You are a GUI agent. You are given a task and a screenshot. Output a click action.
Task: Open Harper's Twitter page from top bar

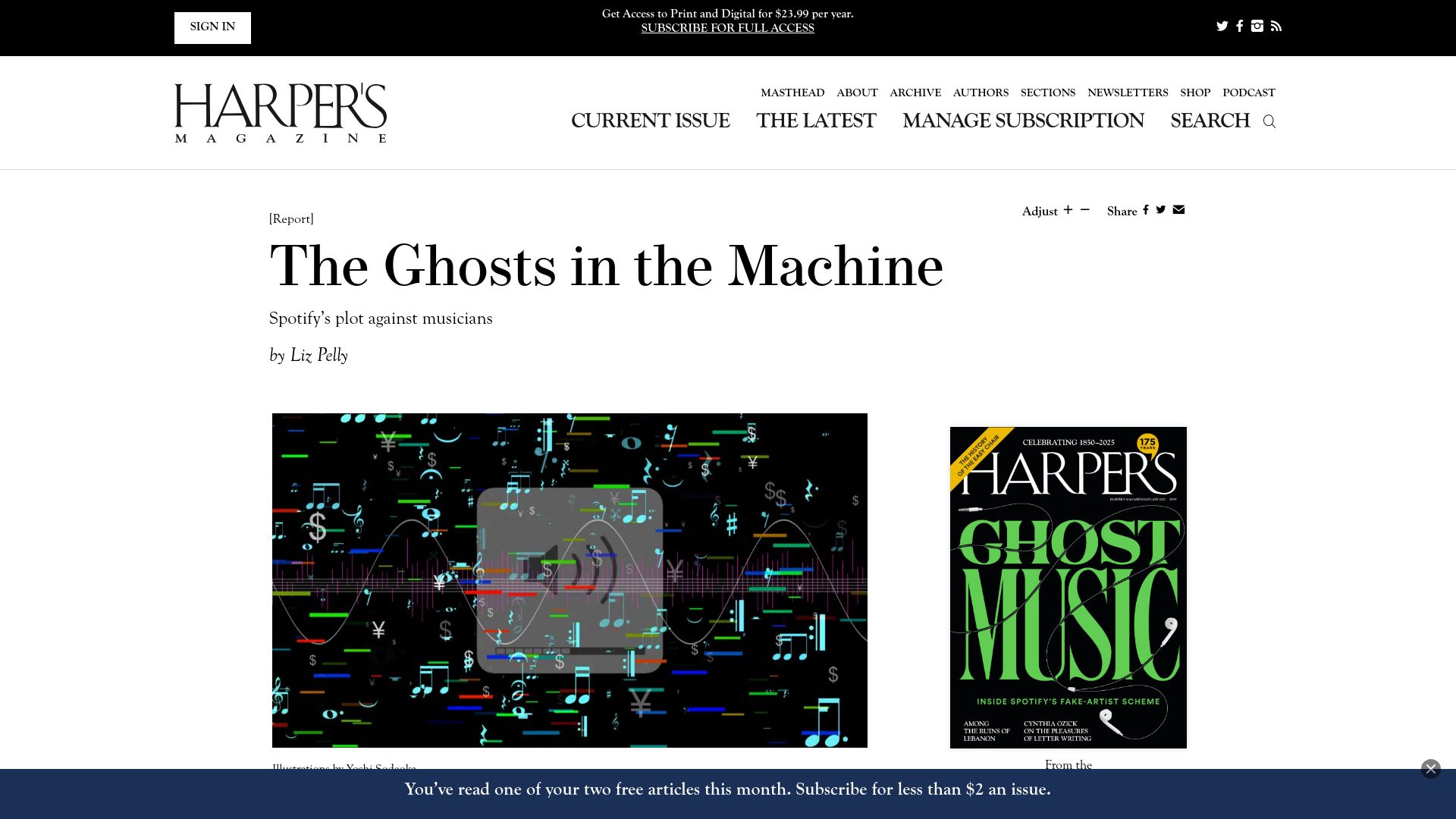[1222, 26]
